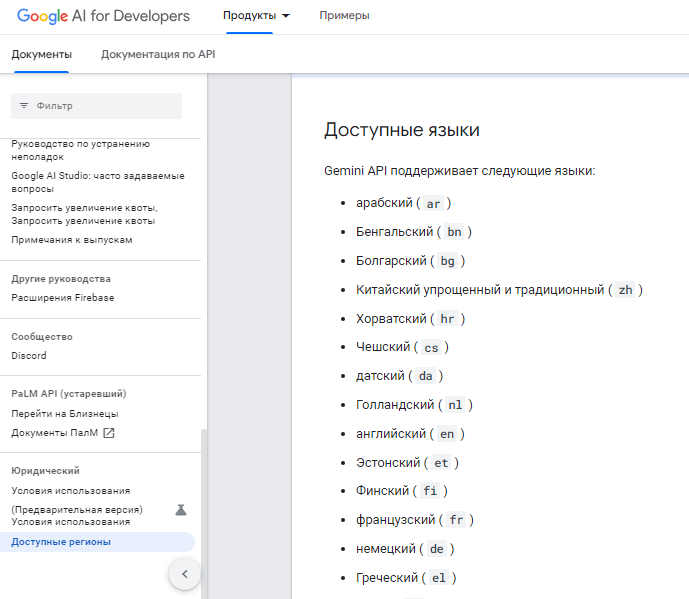Open Примечания к выпускам

coord(72,240)
